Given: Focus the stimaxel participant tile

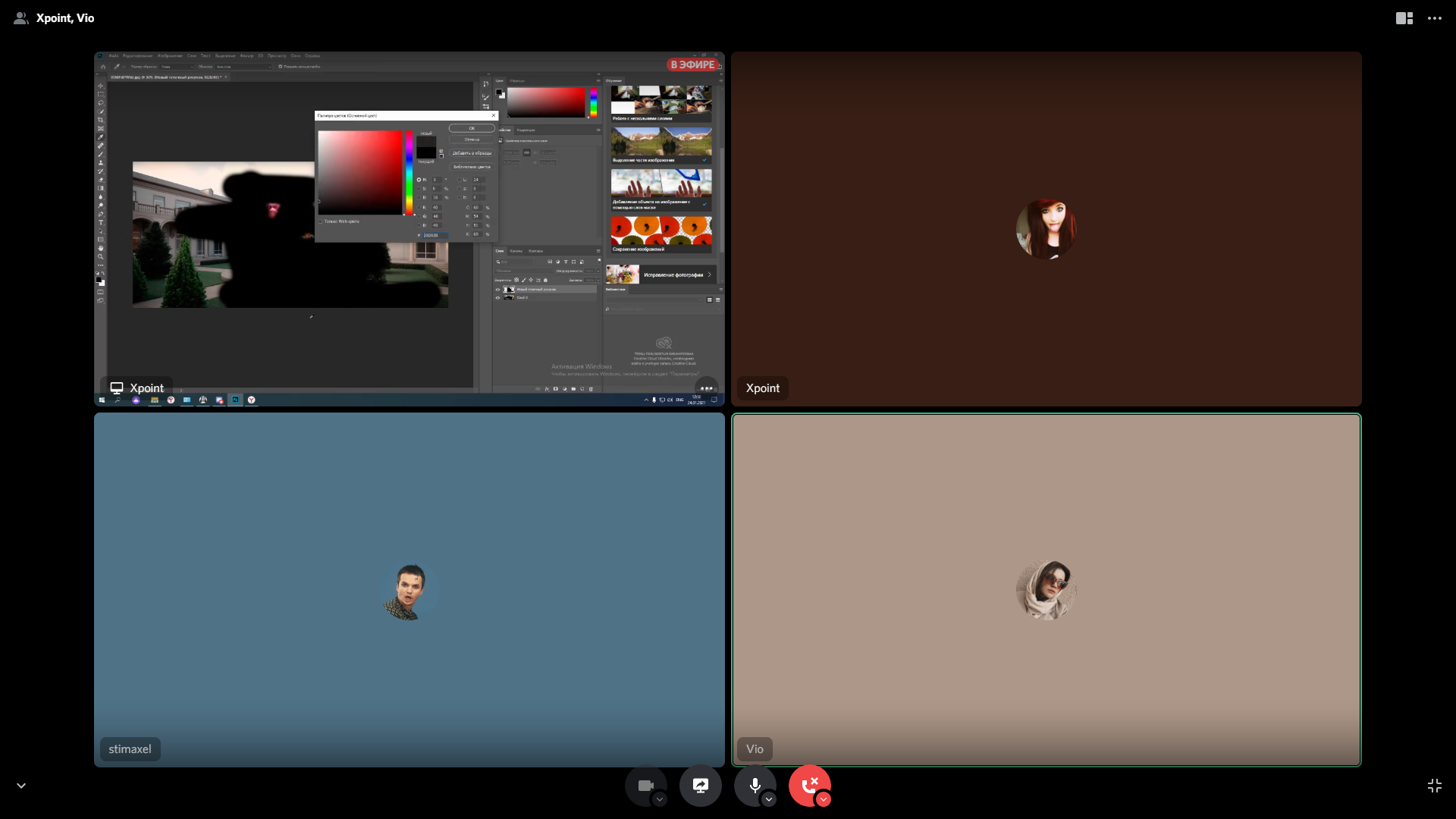Looking at the screenshot, I should (409, 590).
